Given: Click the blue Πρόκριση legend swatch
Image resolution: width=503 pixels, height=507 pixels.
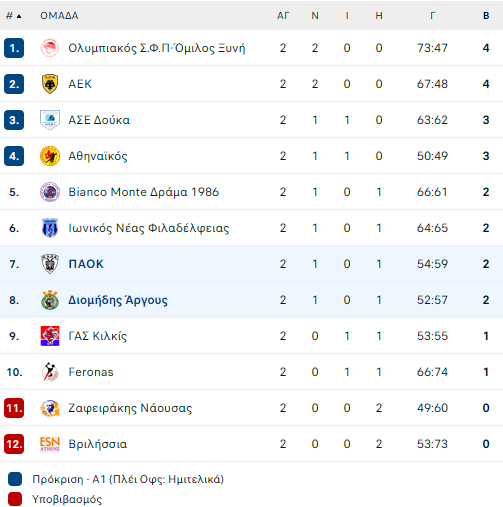Looking at the screenshot, I should (15, 479).
